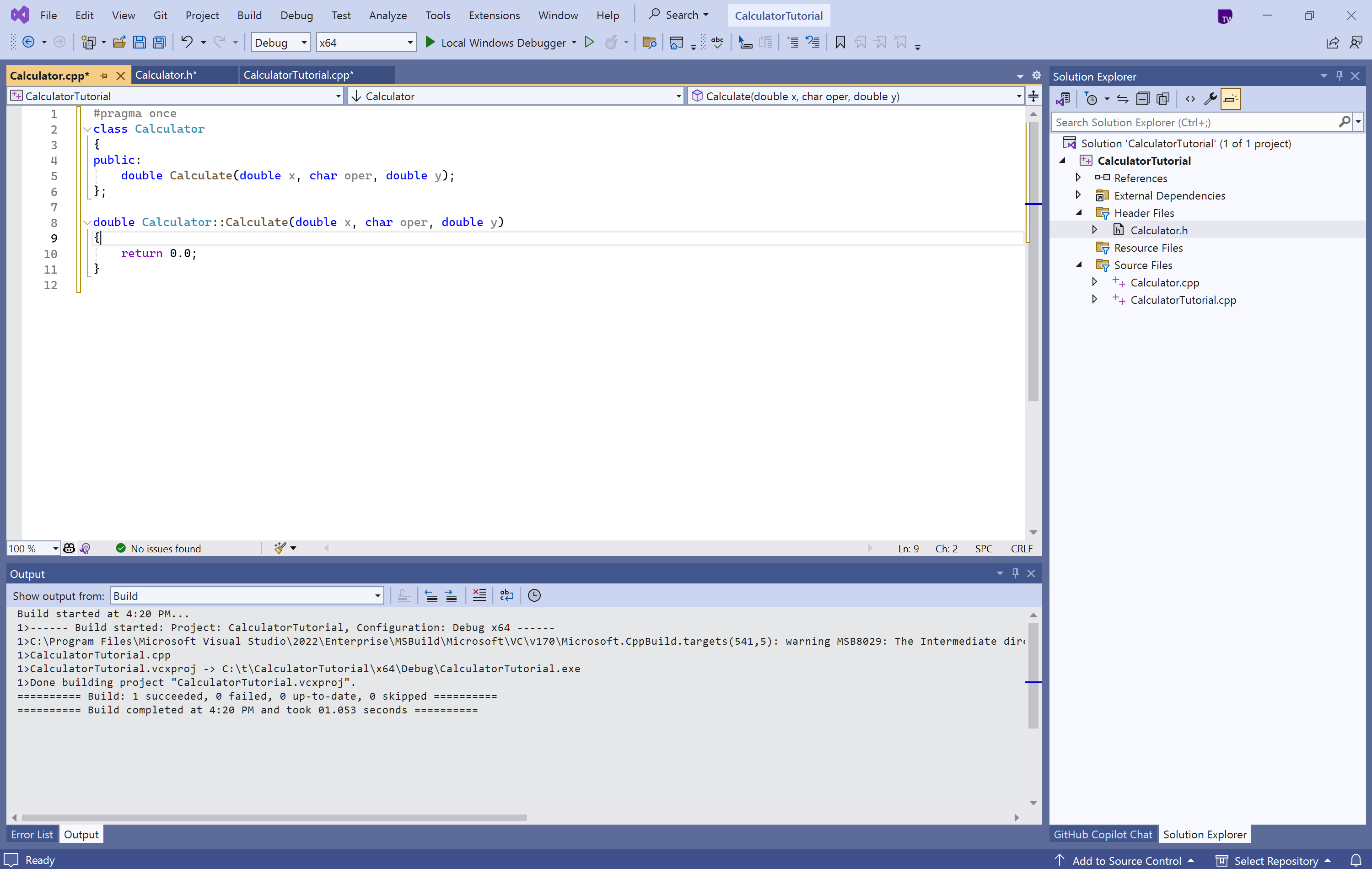The image size is (1372, 869).
Task: Click the Save All files icon
Action: (x=159, y=42)
